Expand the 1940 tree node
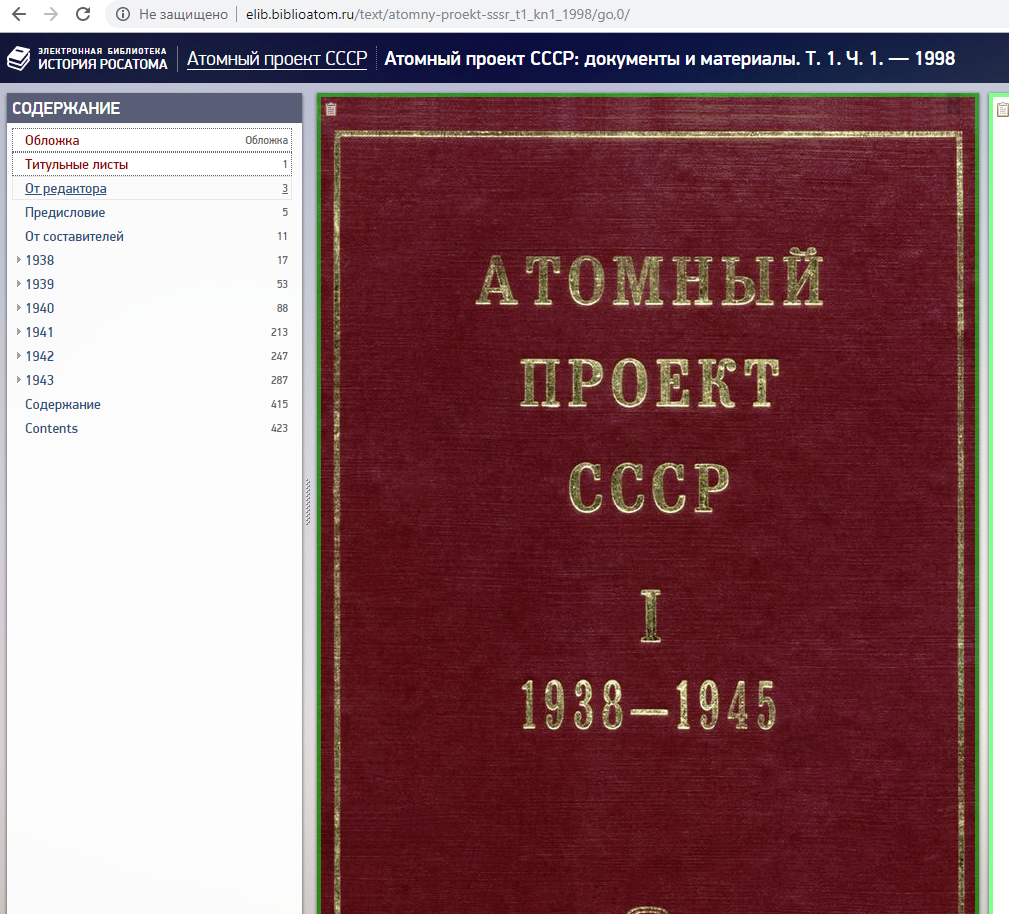Viewport: 1009px width, 914px height. pos(19,308)
